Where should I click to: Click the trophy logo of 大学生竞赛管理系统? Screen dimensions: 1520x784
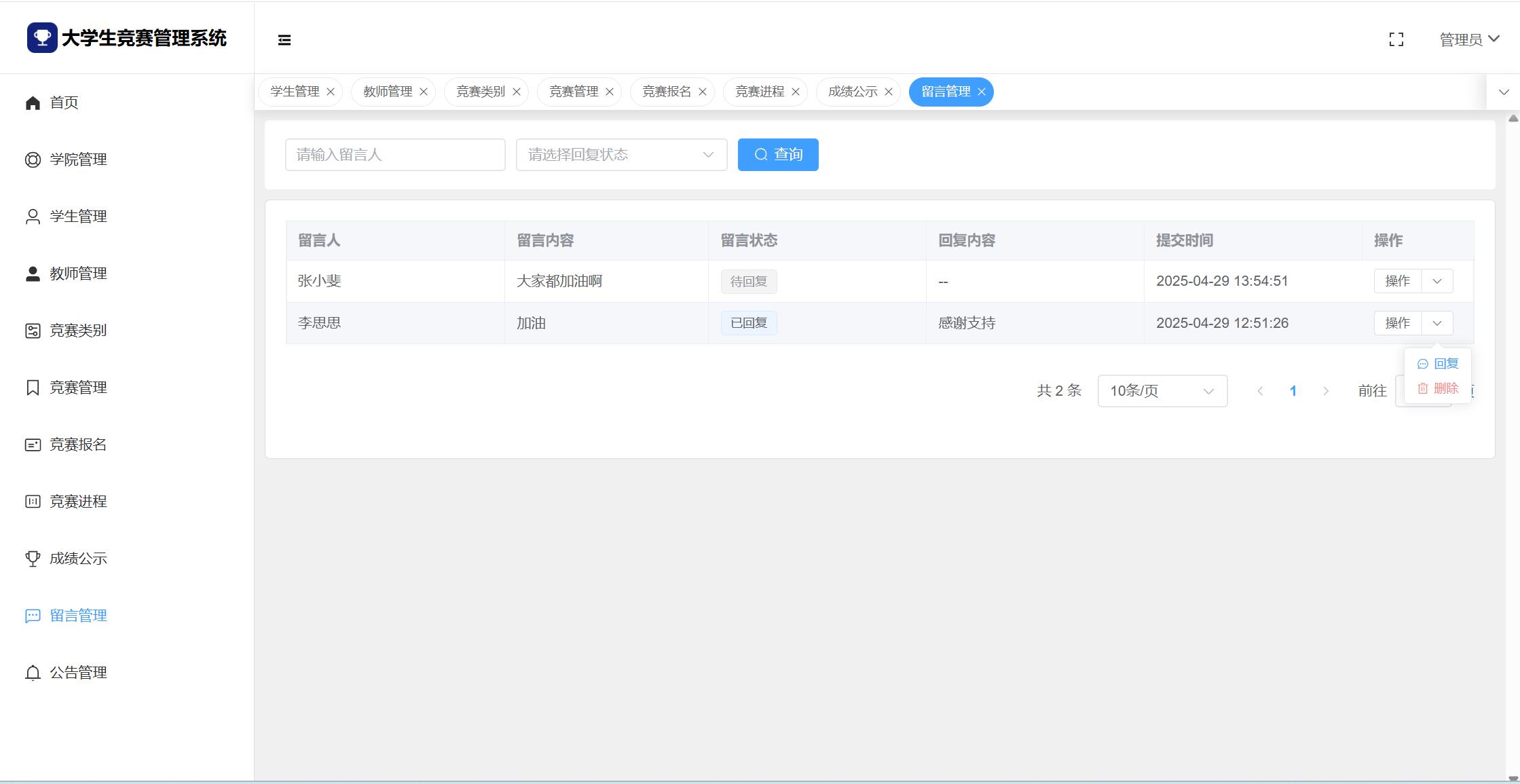tap(42, 37)
